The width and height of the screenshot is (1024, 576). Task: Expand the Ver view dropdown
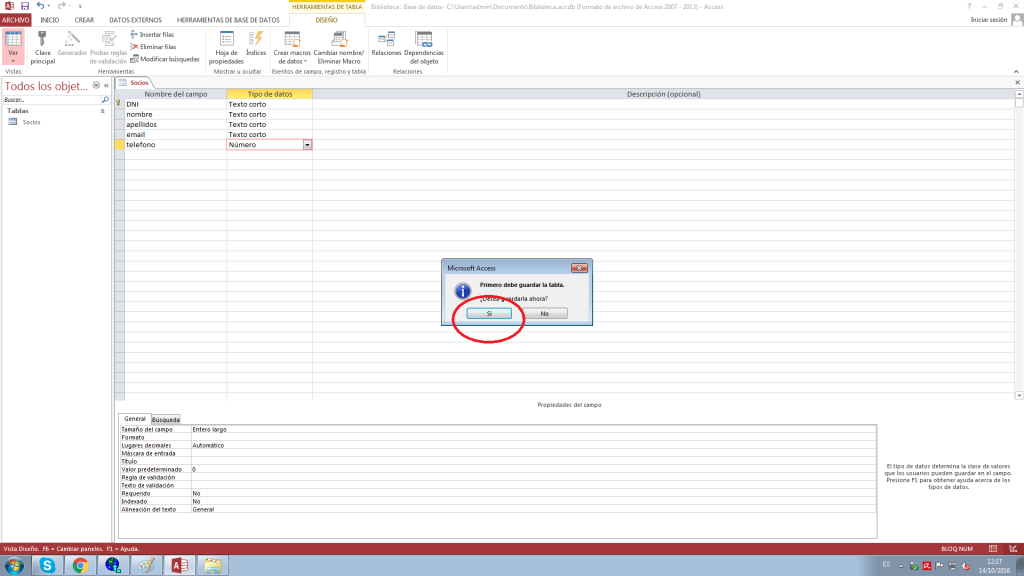pyautogui.click(x=13, y=60)
